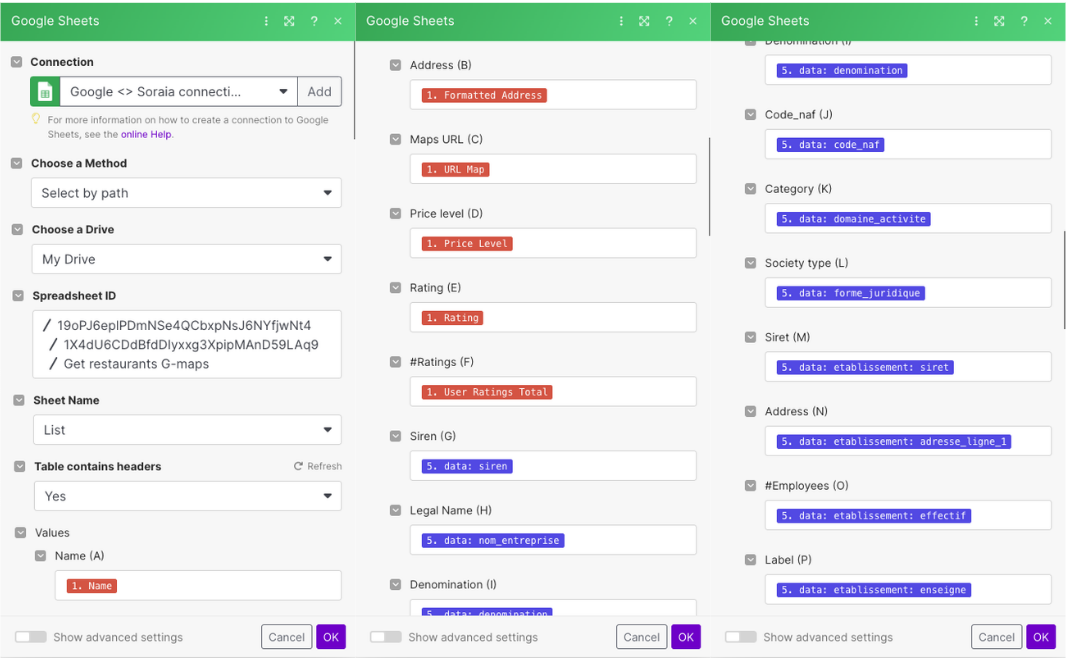Expand the first Google Sheets panel to fullscreen
1066x658 pixels.
tap(289, 21)
